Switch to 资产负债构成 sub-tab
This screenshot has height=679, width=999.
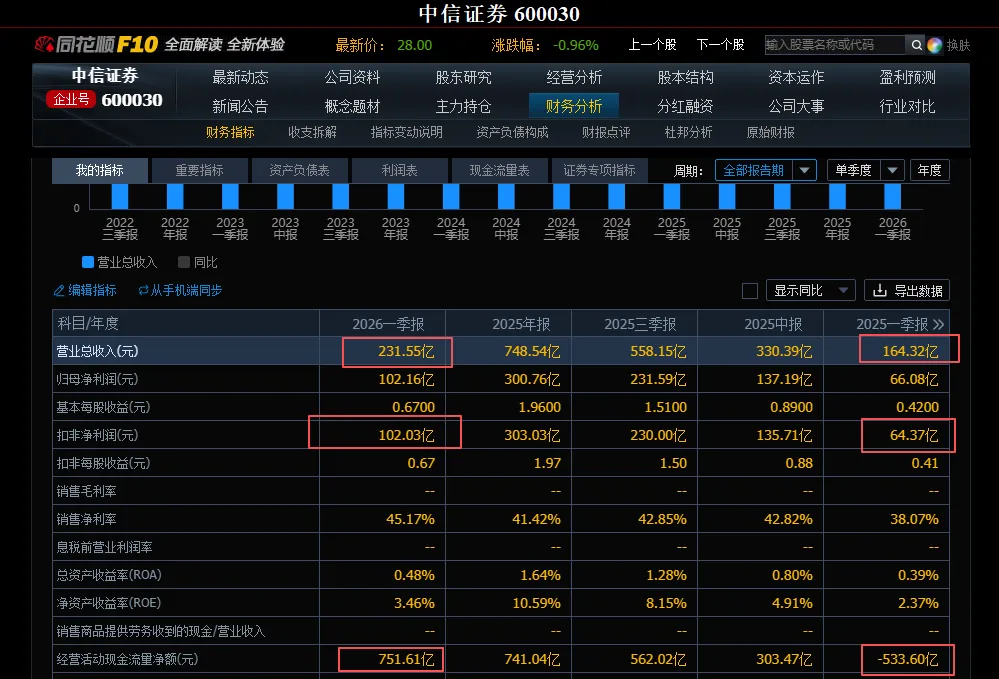pos(512,132)
